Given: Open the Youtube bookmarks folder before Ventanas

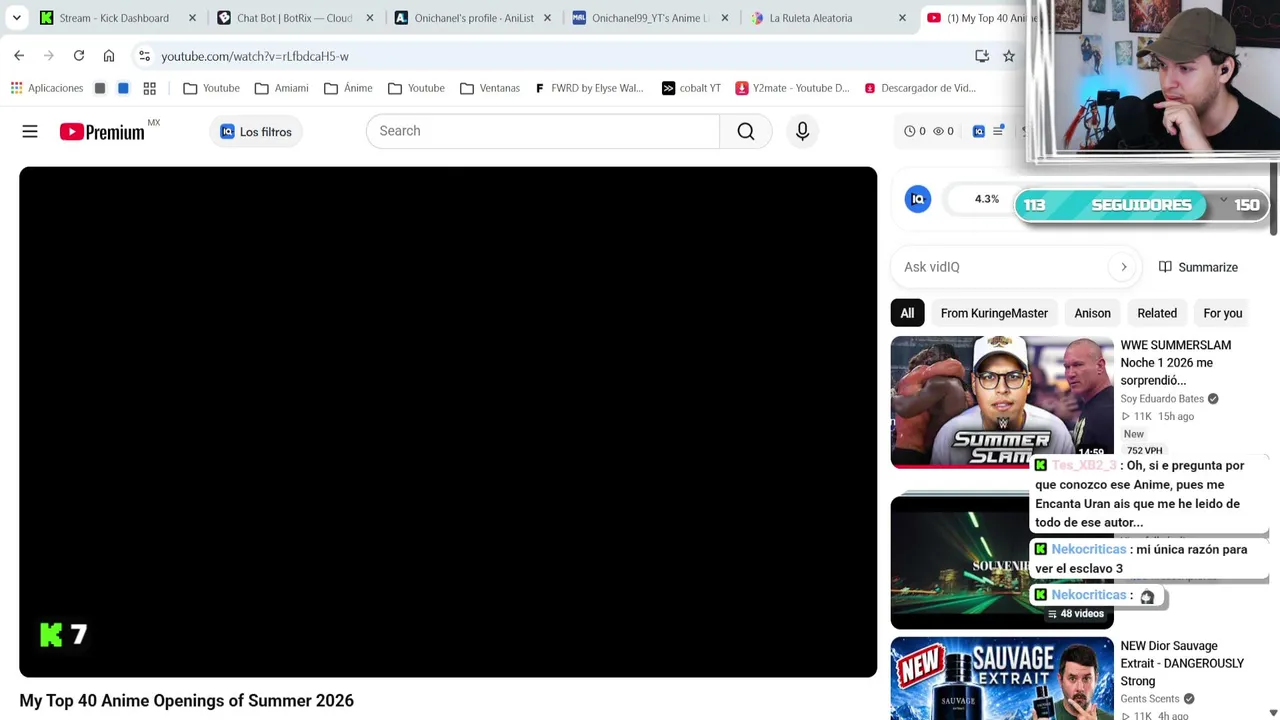Looking at the screenshot, I should pos(416,88).
